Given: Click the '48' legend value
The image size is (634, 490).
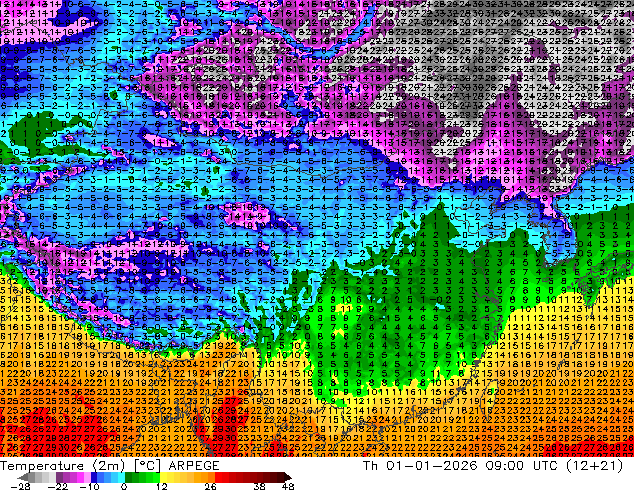Looking at the screenshot, I should 288,486.
